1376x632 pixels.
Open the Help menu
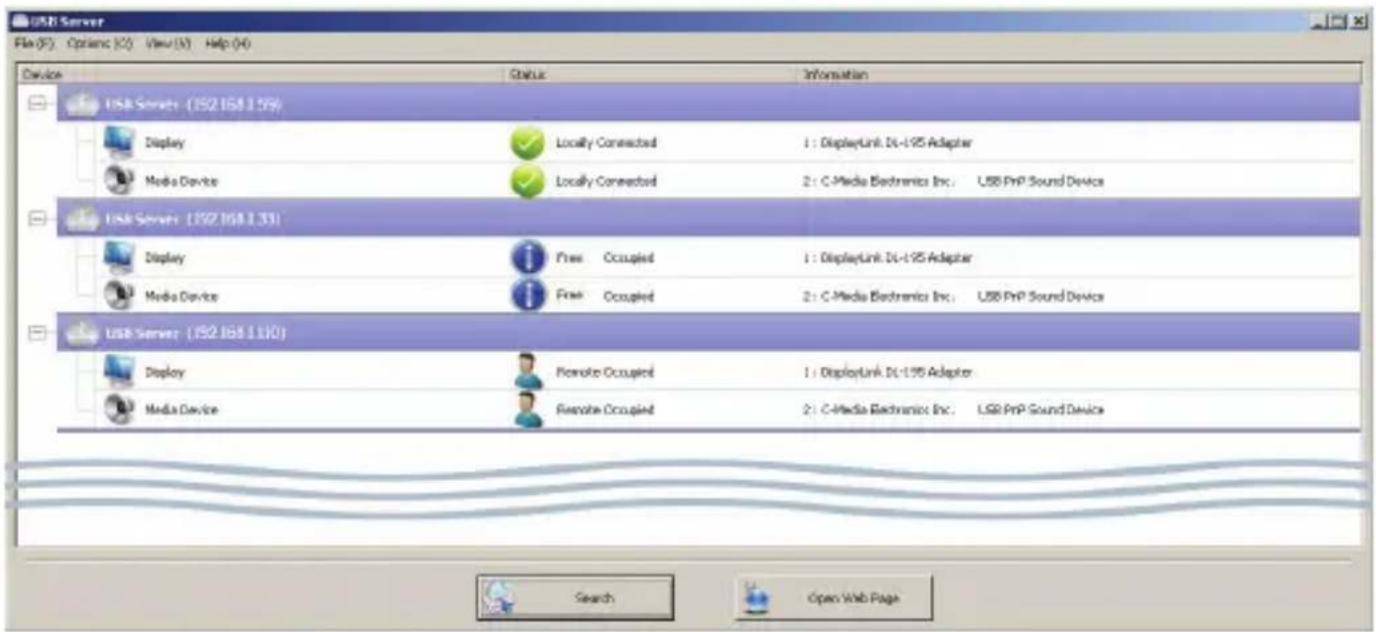[x=227, y=44]
